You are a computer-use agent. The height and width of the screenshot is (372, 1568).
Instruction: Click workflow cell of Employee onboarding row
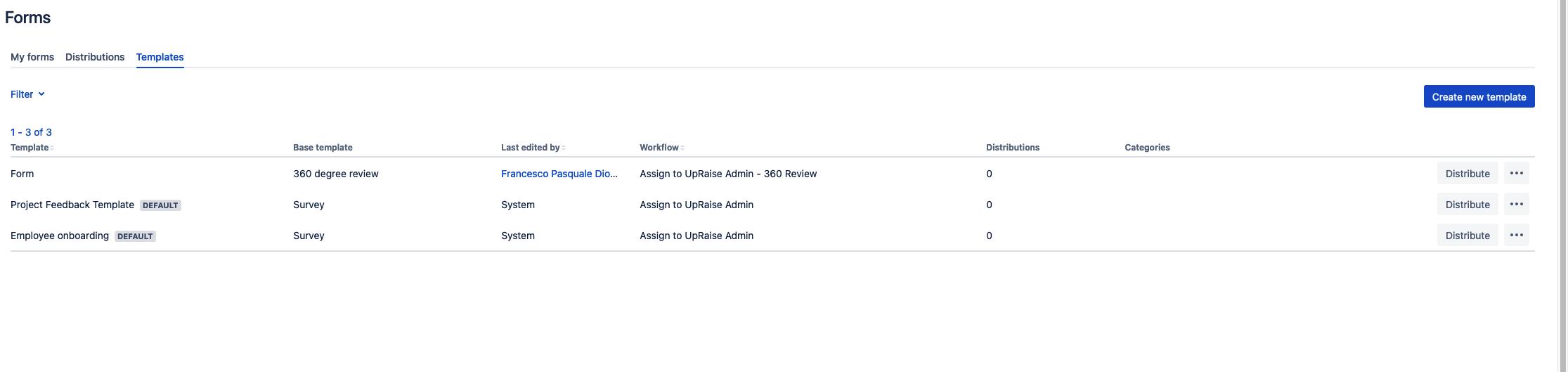point(696,236)
